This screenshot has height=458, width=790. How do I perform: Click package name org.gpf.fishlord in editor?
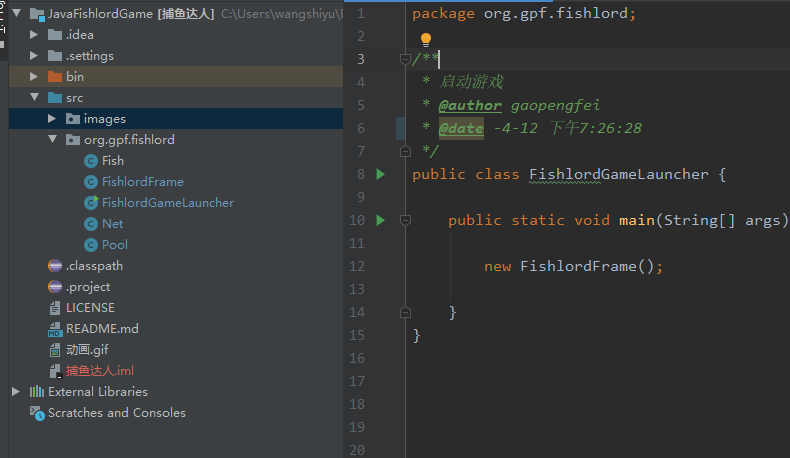[556, 14]
